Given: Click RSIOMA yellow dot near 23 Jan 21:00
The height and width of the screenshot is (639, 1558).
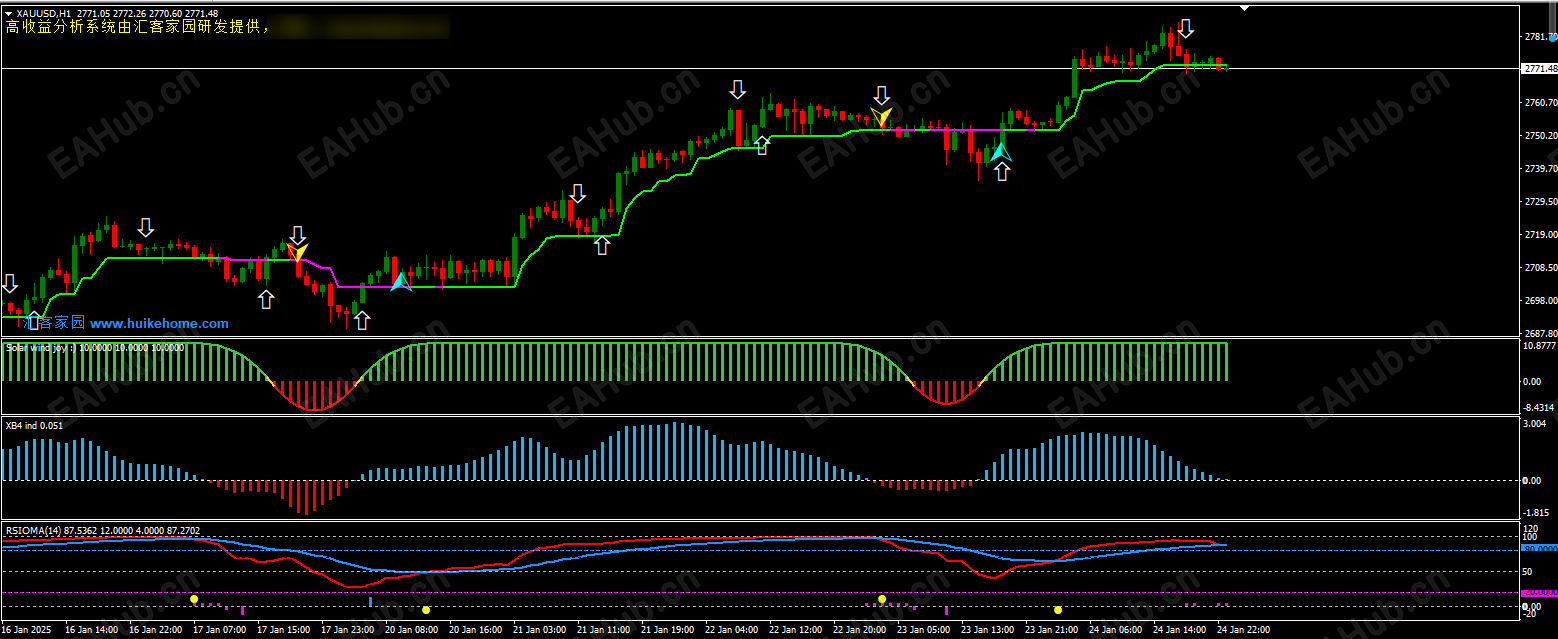Looking at the screenshot, I should pos(1058,609).
